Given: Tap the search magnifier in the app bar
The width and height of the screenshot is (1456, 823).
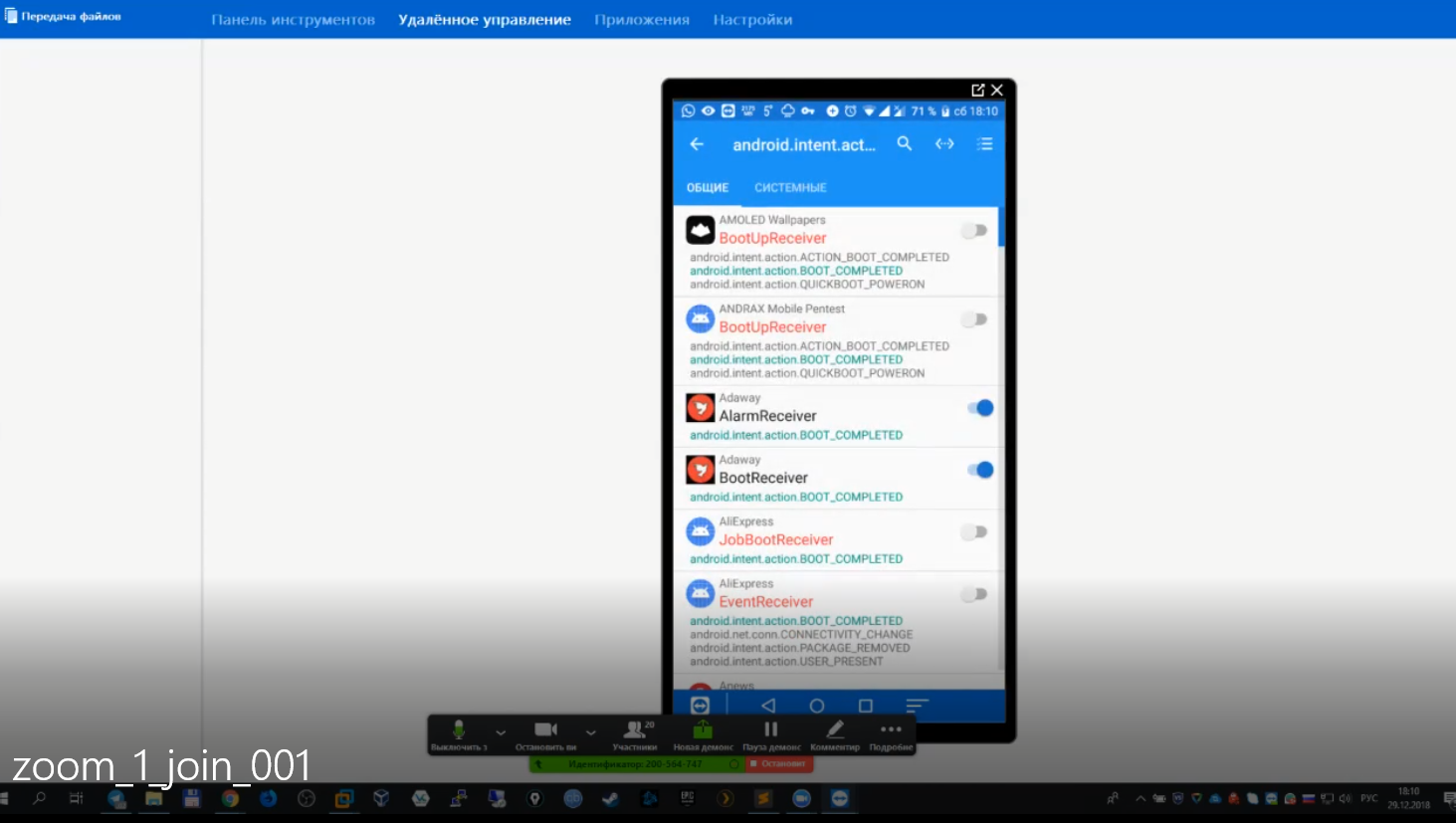Looking at the screenshot, I should 904,144.
